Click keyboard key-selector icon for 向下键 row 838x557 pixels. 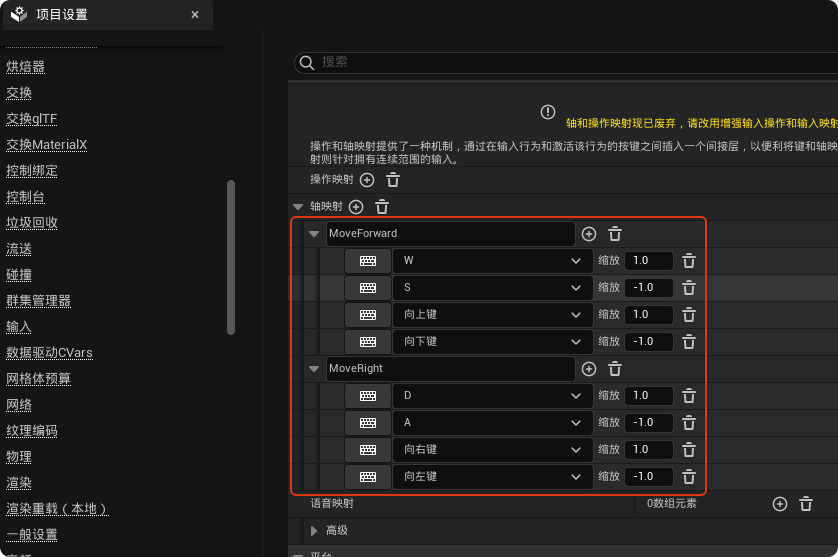click(x=368, y=342)
